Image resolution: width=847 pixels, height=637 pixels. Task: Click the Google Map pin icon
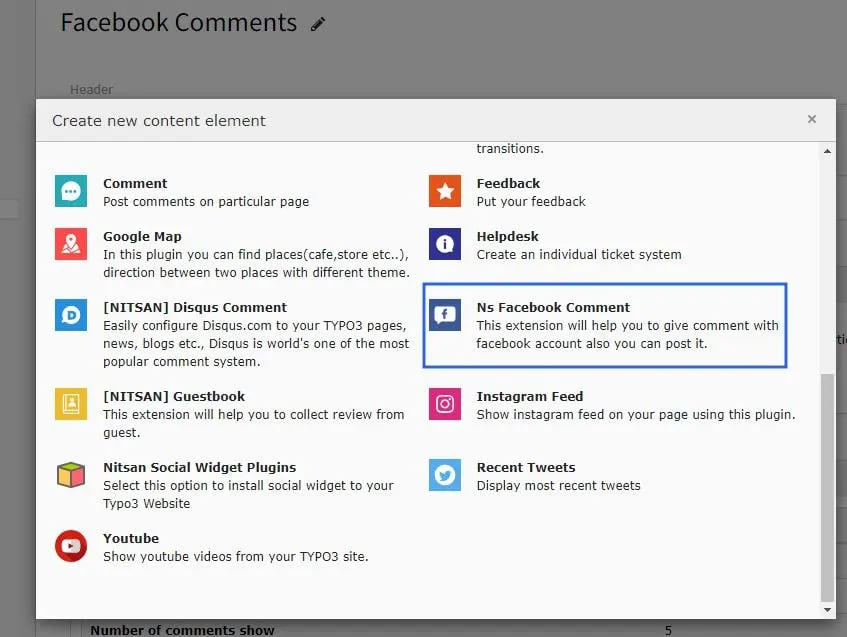pyautogui.click(x=71, y=244)
